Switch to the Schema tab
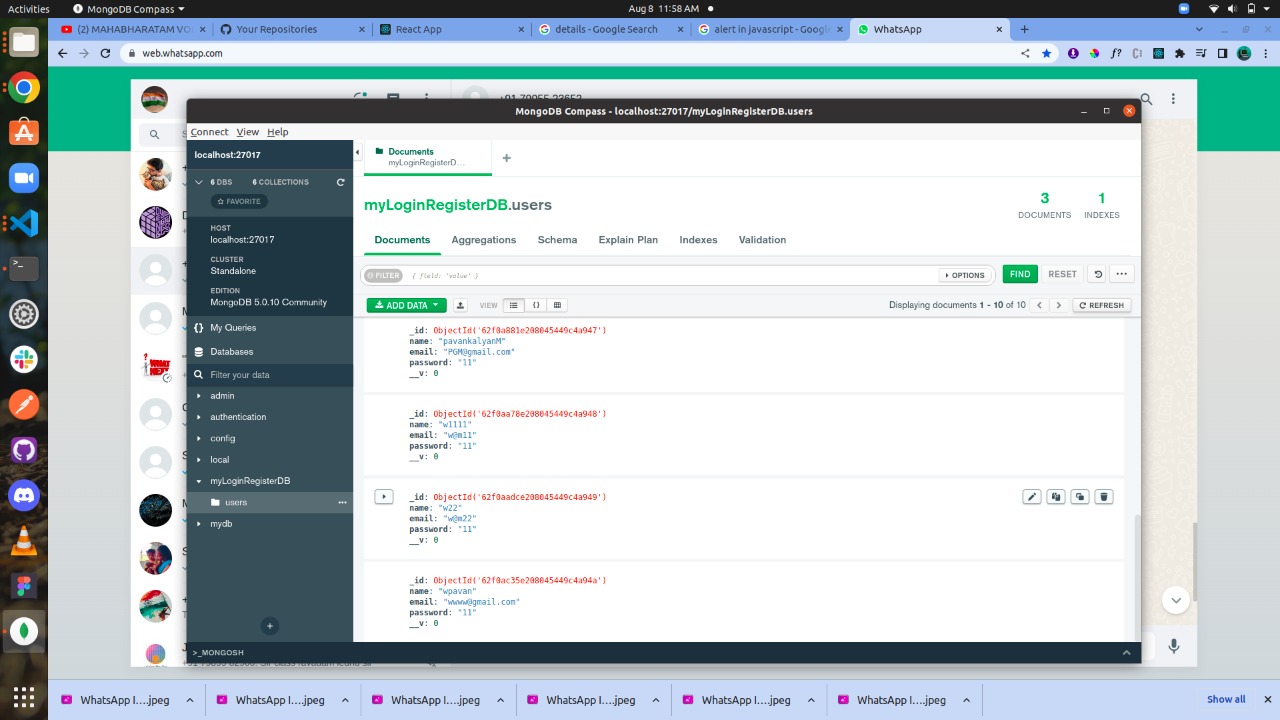 [557, 240]
